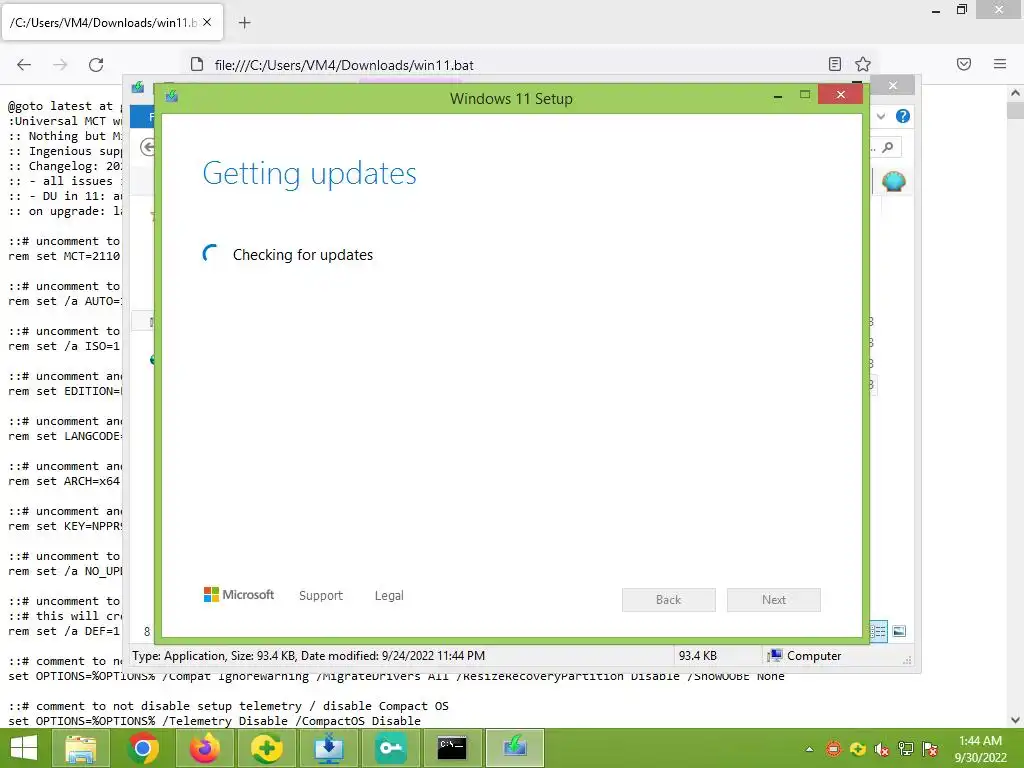Open the Firefox hamburger menu

[x=1000, y=64]
